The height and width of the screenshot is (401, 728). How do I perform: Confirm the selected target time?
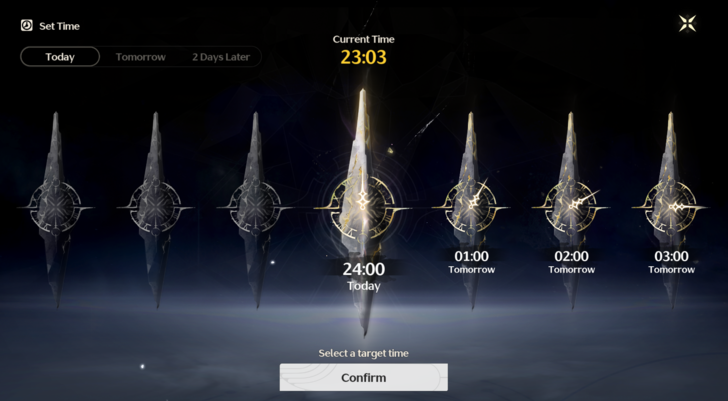coord(364,377)
